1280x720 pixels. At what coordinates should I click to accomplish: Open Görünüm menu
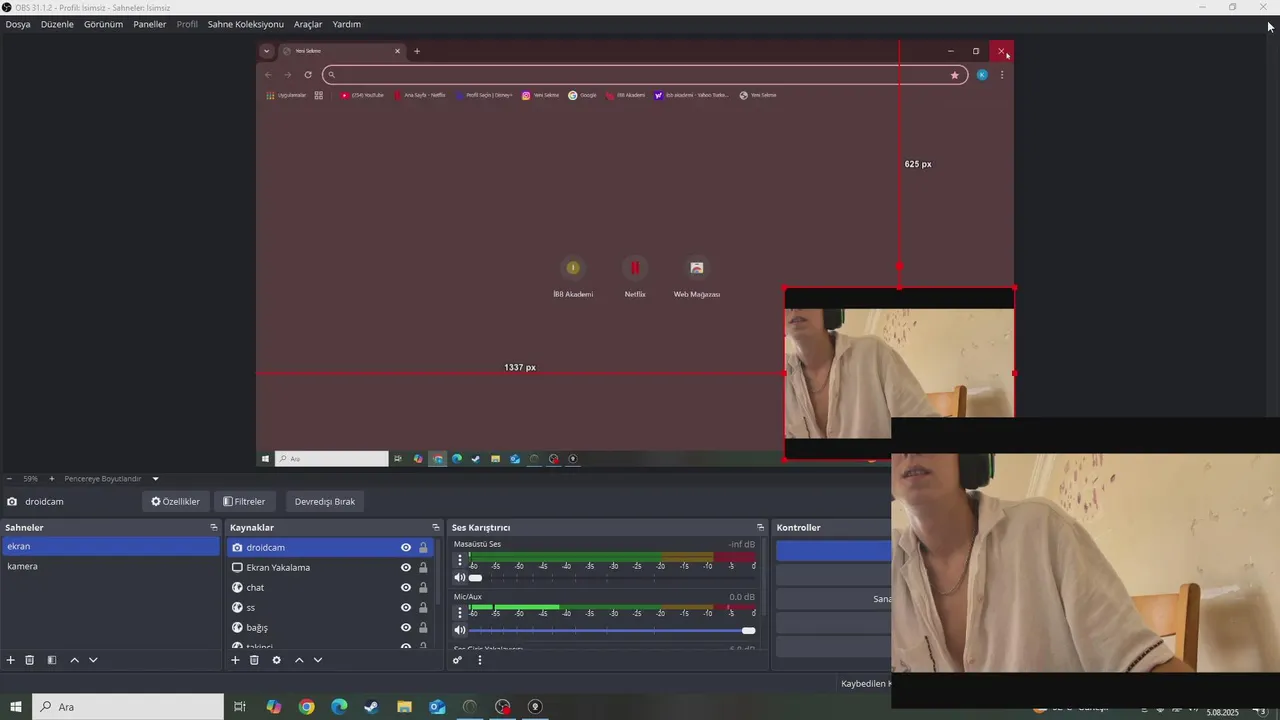tap(103, 24)
